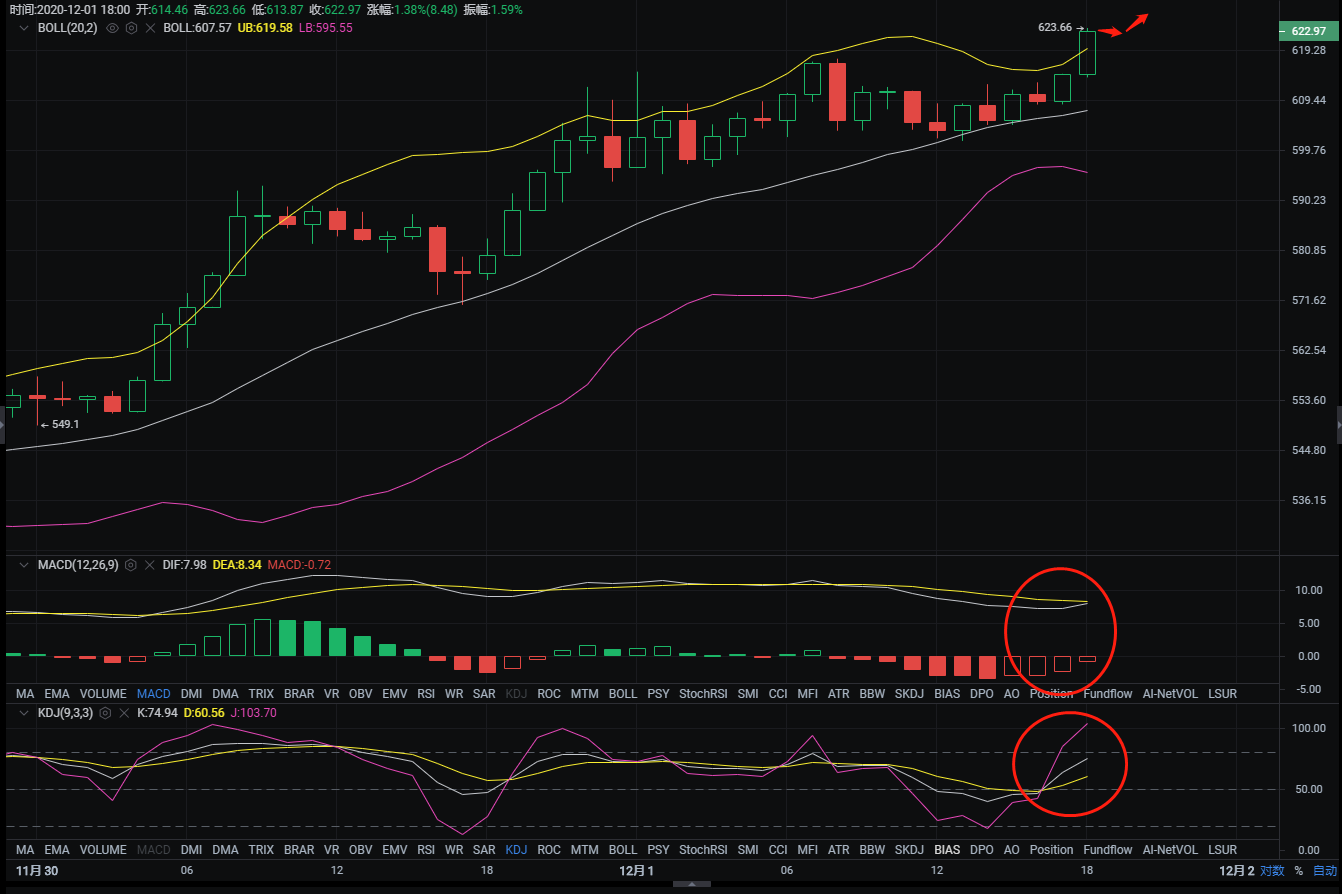Select BBW in bottom row under KDJ chart

coord(872,850)
